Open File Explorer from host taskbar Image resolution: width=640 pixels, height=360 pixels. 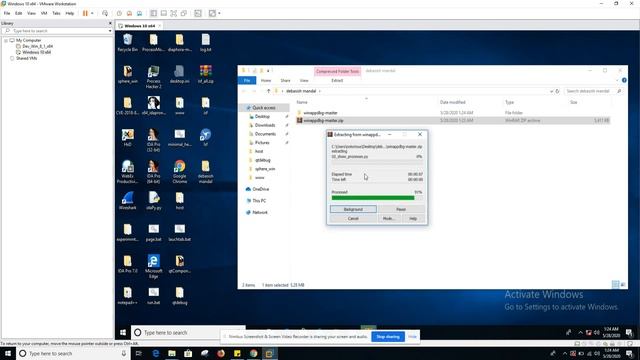coord(172,353)
